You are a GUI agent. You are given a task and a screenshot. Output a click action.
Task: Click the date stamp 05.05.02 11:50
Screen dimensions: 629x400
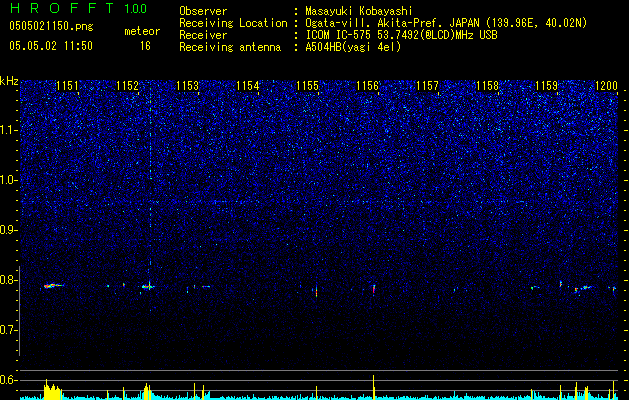(x=51, y=46)
